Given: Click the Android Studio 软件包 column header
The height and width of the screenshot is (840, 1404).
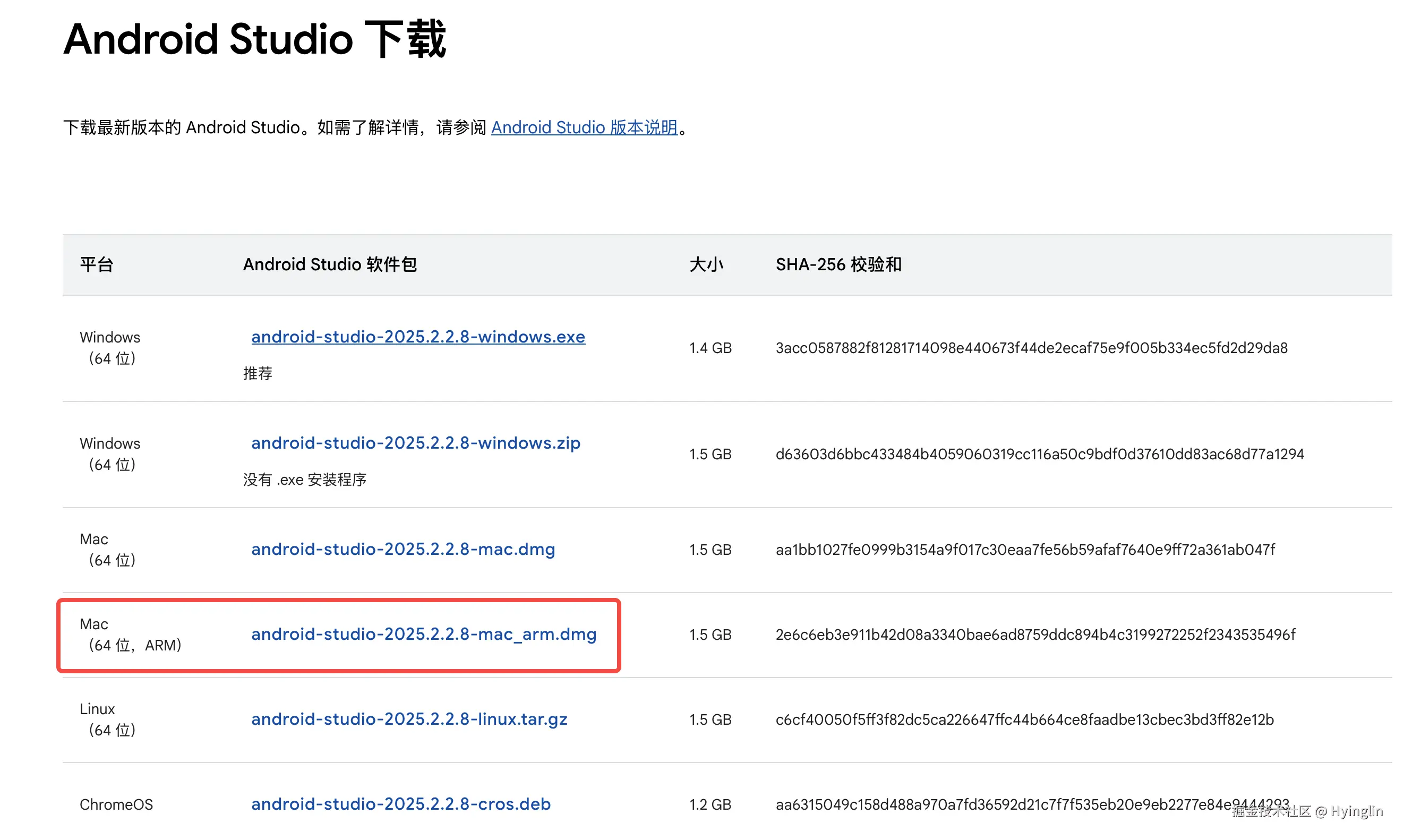Looking at the screenshot, I should pyautogui.click(x=329, y=264).
